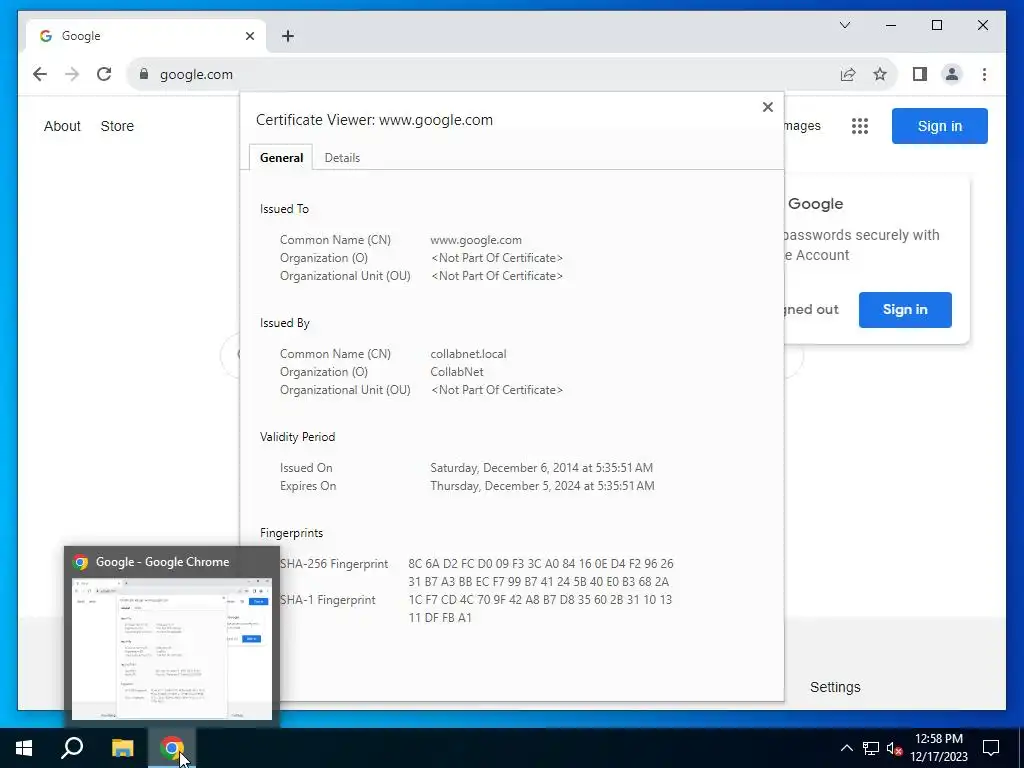Click Sign in inside the Google card
This screenshot has width=1024, height=768.
[x=904, y=310]
